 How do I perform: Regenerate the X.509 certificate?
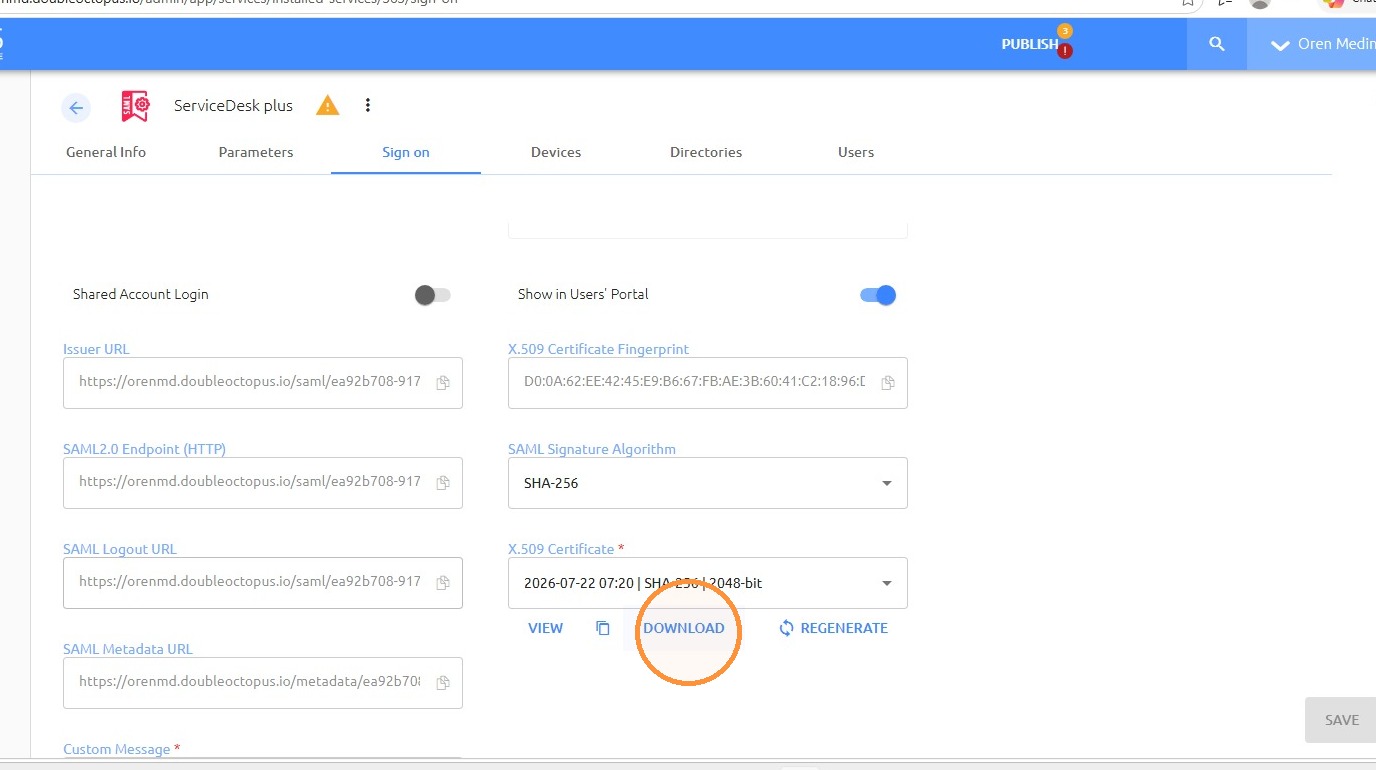[833, 628]
